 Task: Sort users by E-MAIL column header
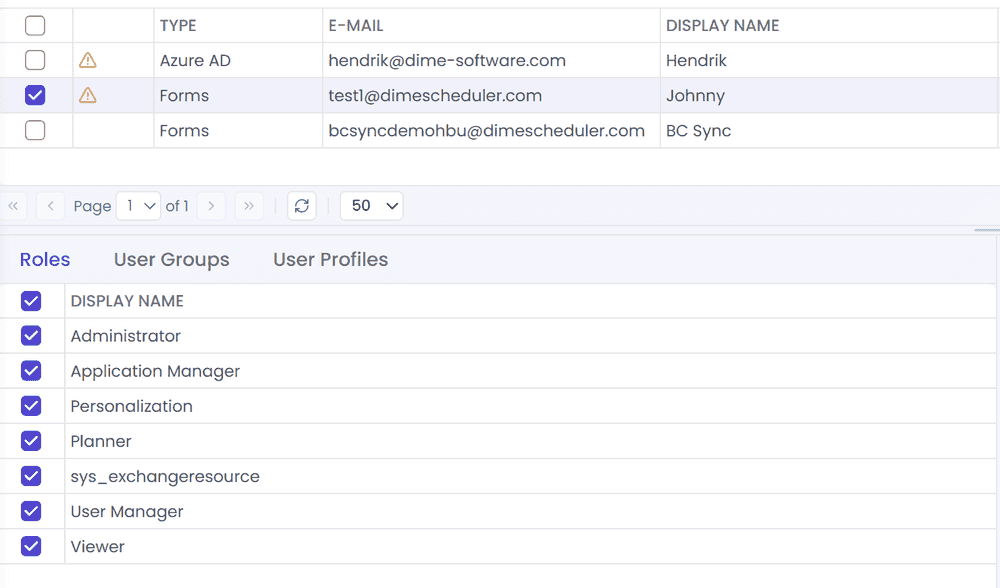pos(356,26)
